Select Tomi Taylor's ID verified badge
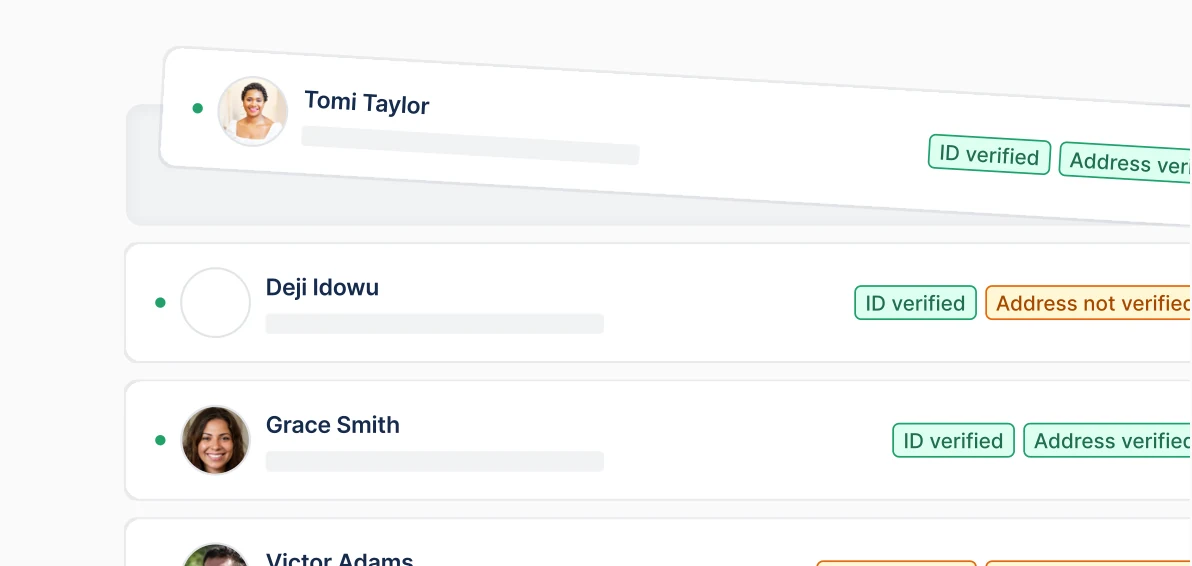The height and width of the screenshot is (566, 1192). [x=989, y=156]
